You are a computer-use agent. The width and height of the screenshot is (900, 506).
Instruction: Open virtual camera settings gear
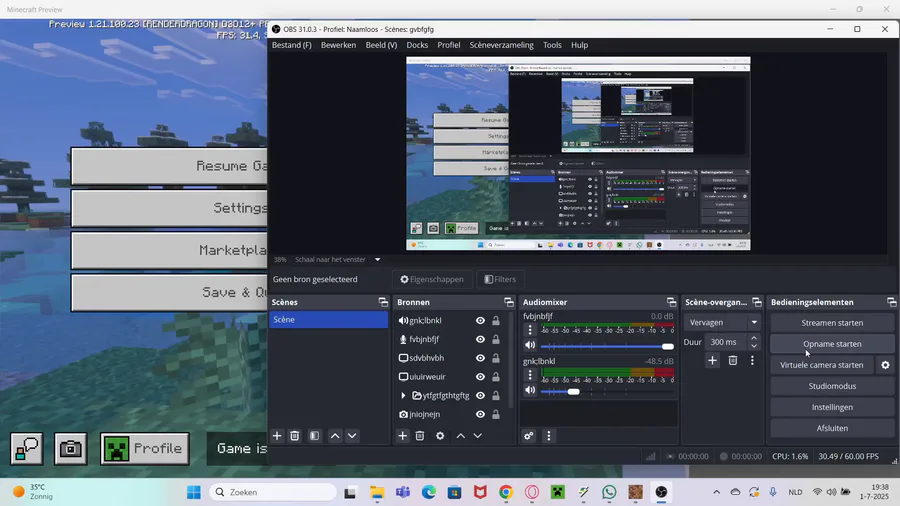pos(885,365)
